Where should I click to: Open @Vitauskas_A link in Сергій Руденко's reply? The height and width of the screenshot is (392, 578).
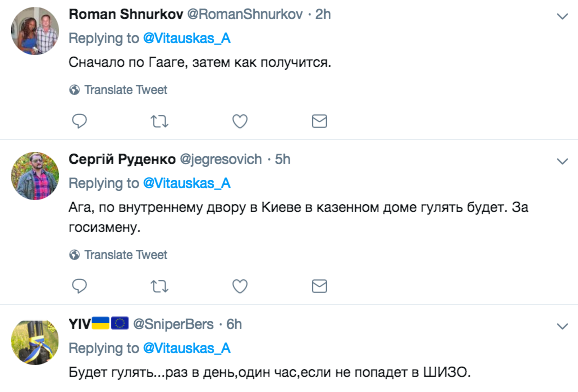tap(187, 183)
